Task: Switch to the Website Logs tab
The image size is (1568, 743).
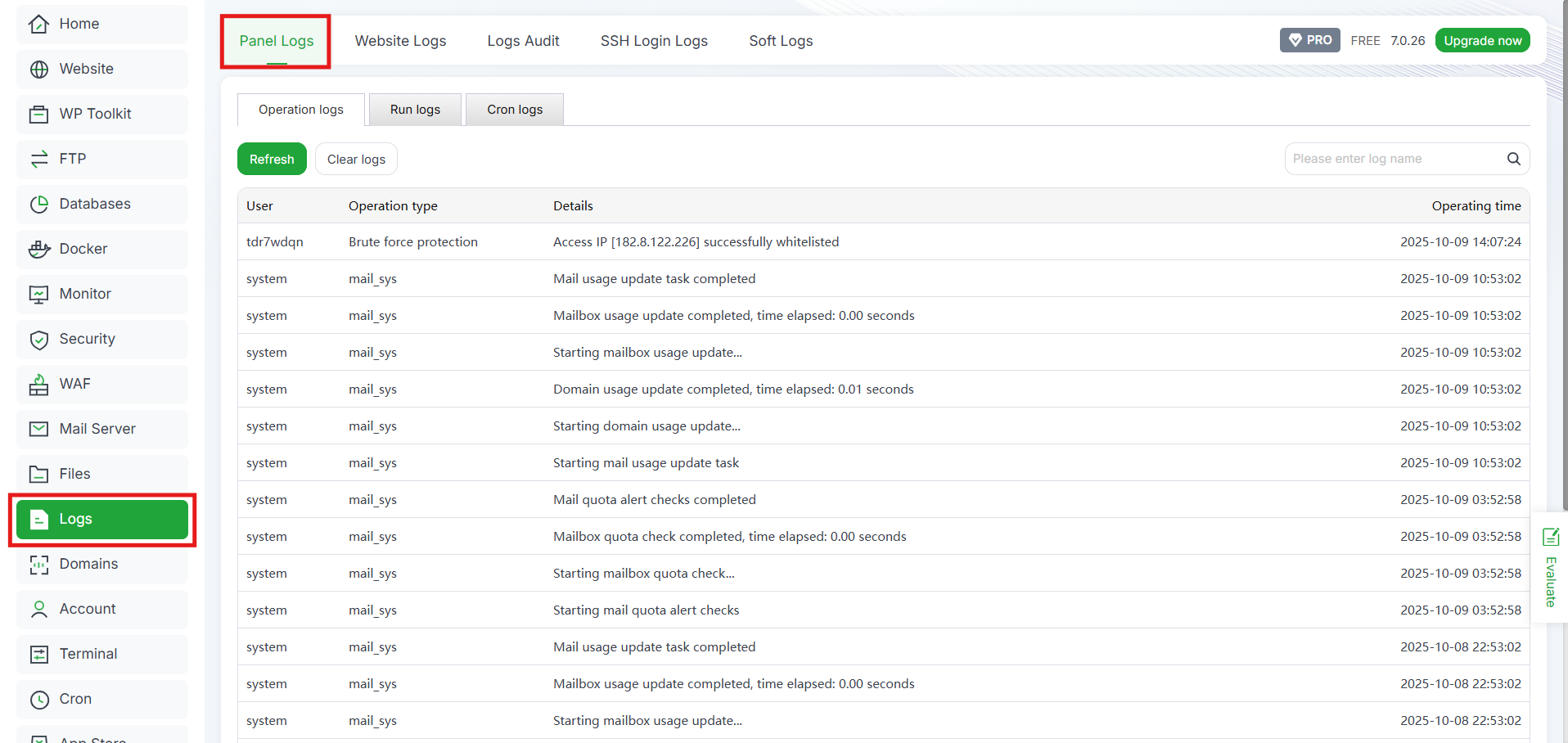Action: coord(400,41)
